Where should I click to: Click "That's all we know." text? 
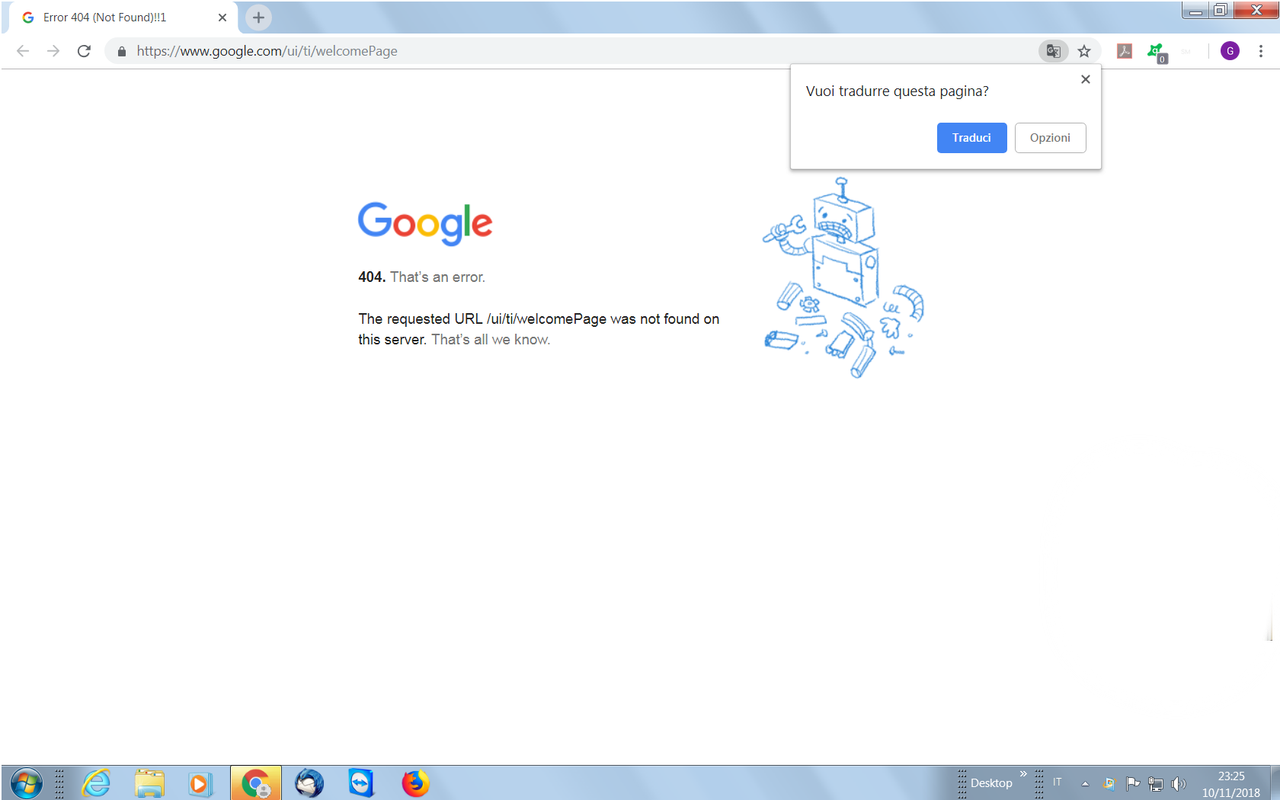(x=491, y=339)
